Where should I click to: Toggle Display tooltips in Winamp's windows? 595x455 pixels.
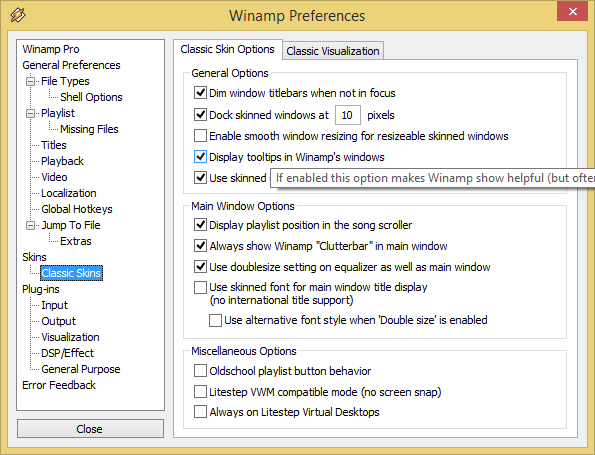tap(200, 157)
